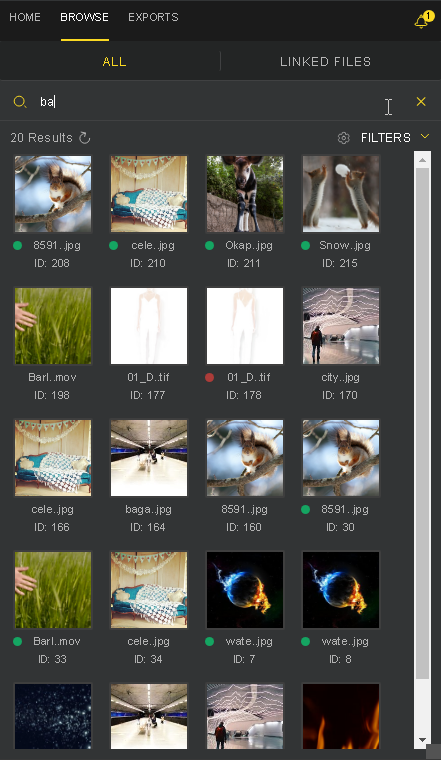This screenshot has height=760, width=441.
Task: Refresh results with the circular arrow icon
Action: click(x=84, y=138)
